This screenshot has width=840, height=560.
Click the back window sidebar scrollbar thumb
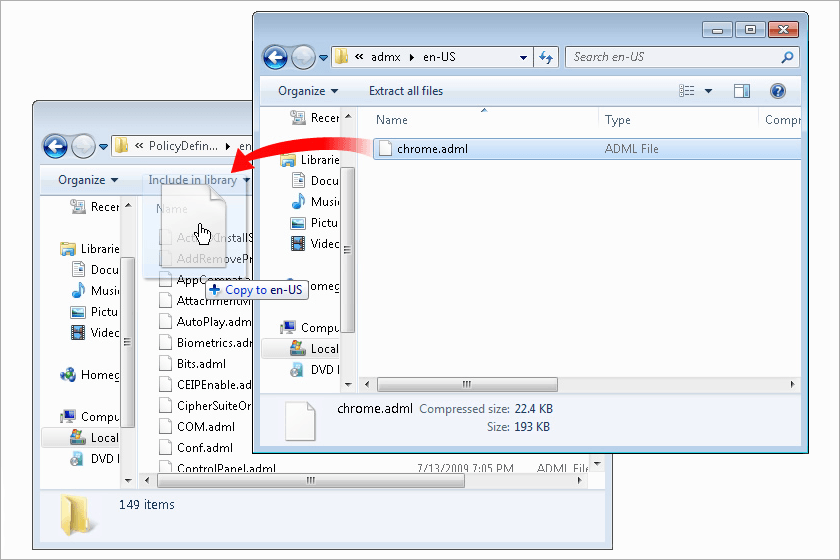[127, 342]
